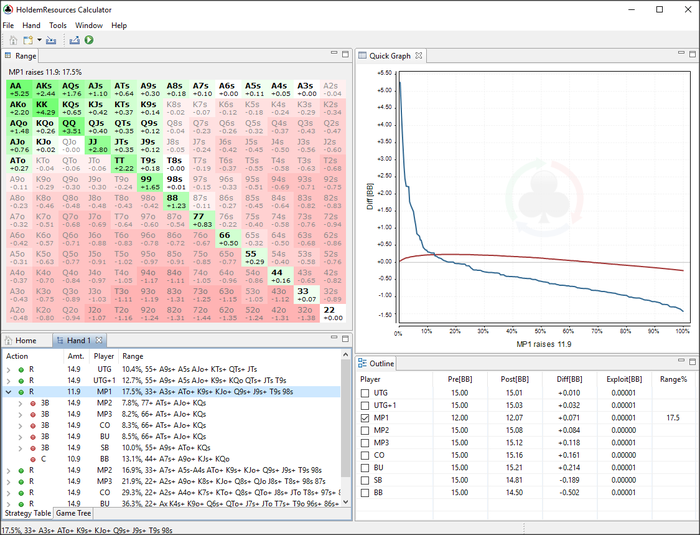Click the New Hand toolbar icon
Screen dimensions: 700x535
pos(28,40)
